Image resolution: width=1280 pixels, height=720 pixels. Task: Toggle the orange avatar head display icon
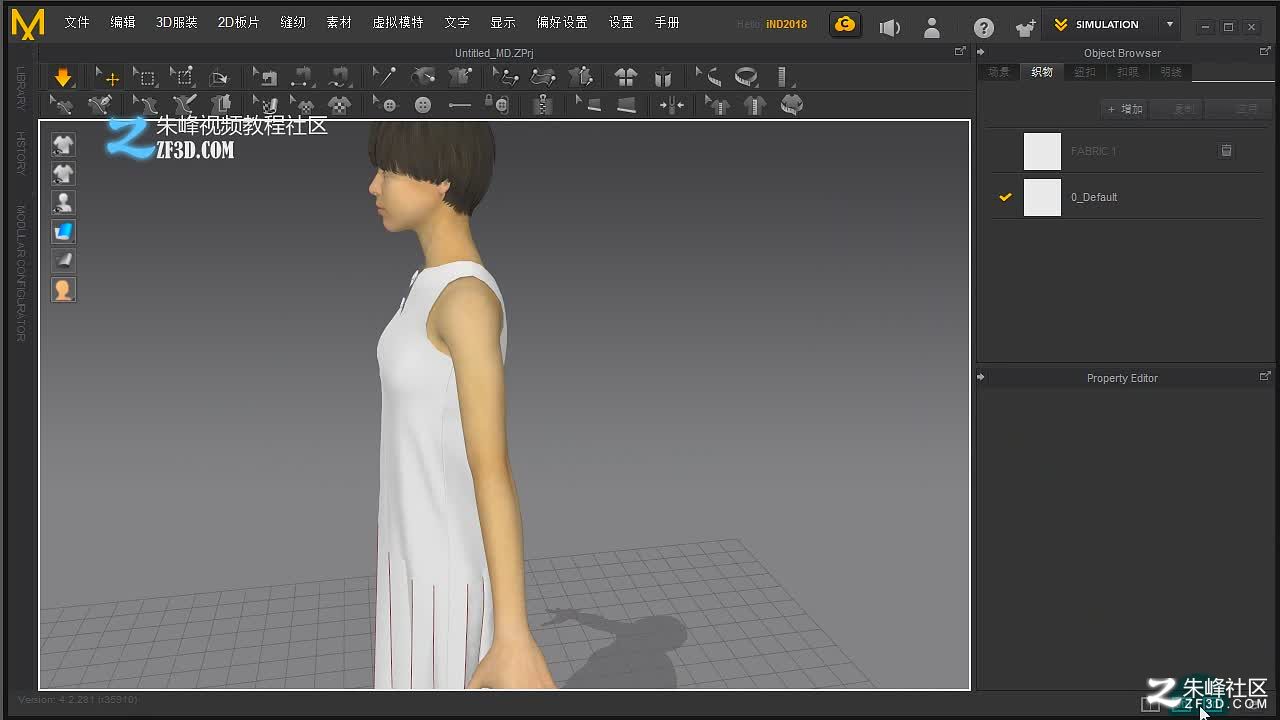(63, 290)
